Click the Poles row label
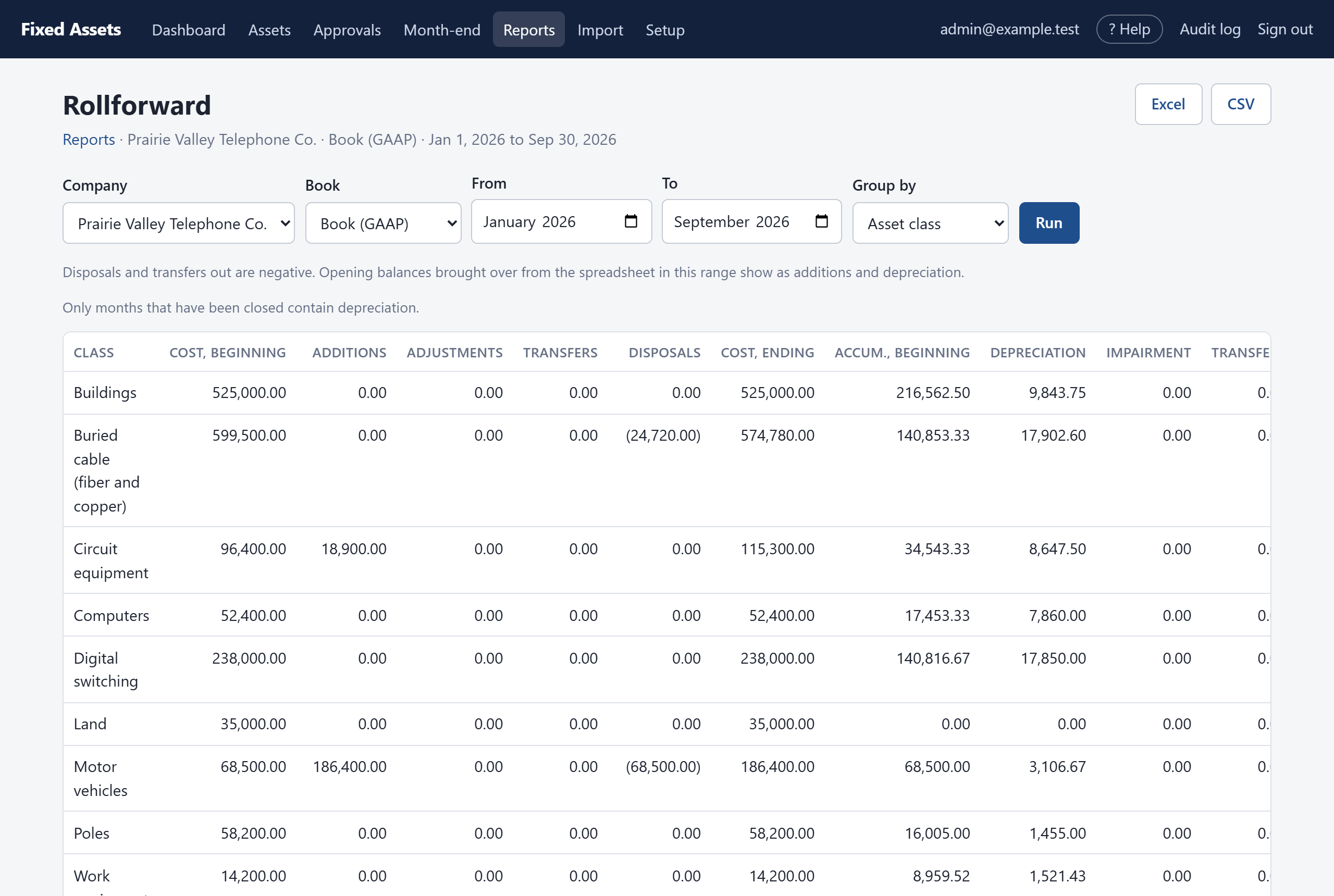Image resolution: width=1334 pixels, height=896 pixels. pyautogui.click(x=91, y=833)
